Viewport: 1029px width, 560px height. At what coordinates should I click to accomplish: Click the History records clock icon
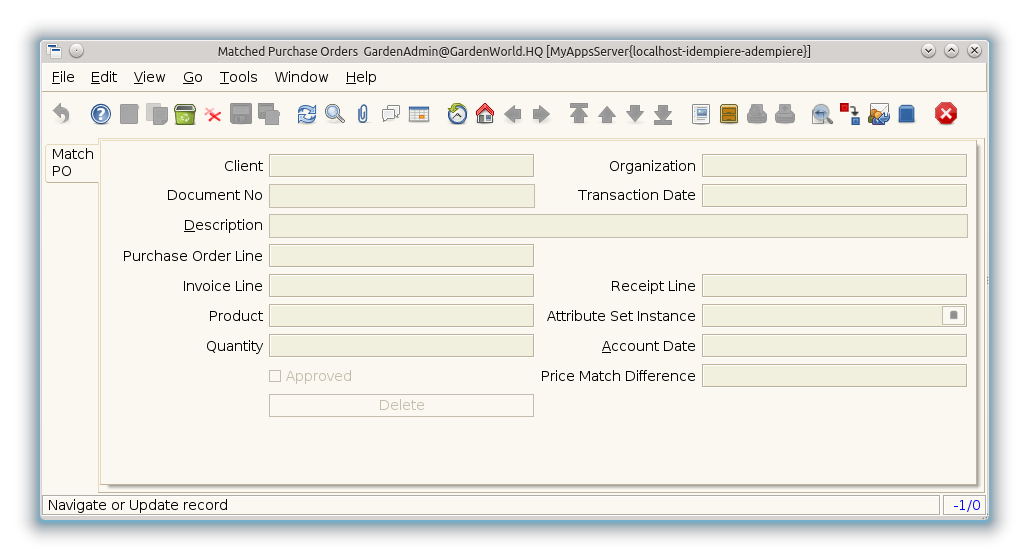pos(457,114)
